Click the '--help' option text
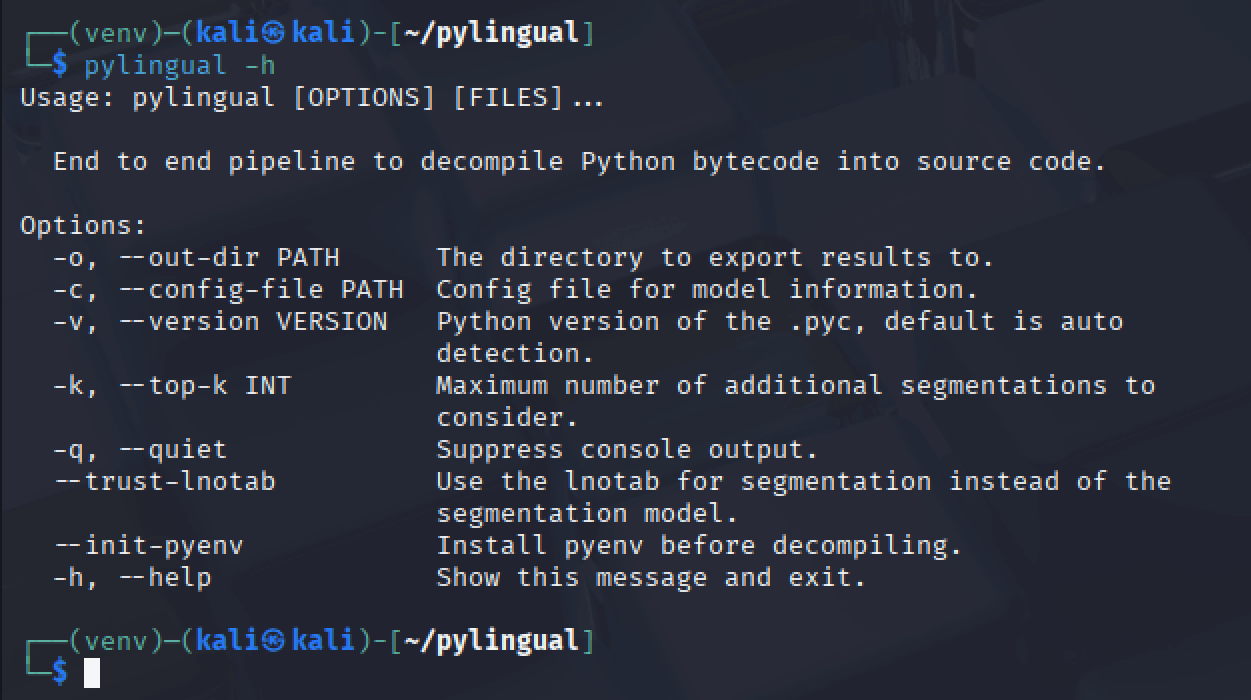Viewport: 1251px width, 700px height. (x=165, y=577)
